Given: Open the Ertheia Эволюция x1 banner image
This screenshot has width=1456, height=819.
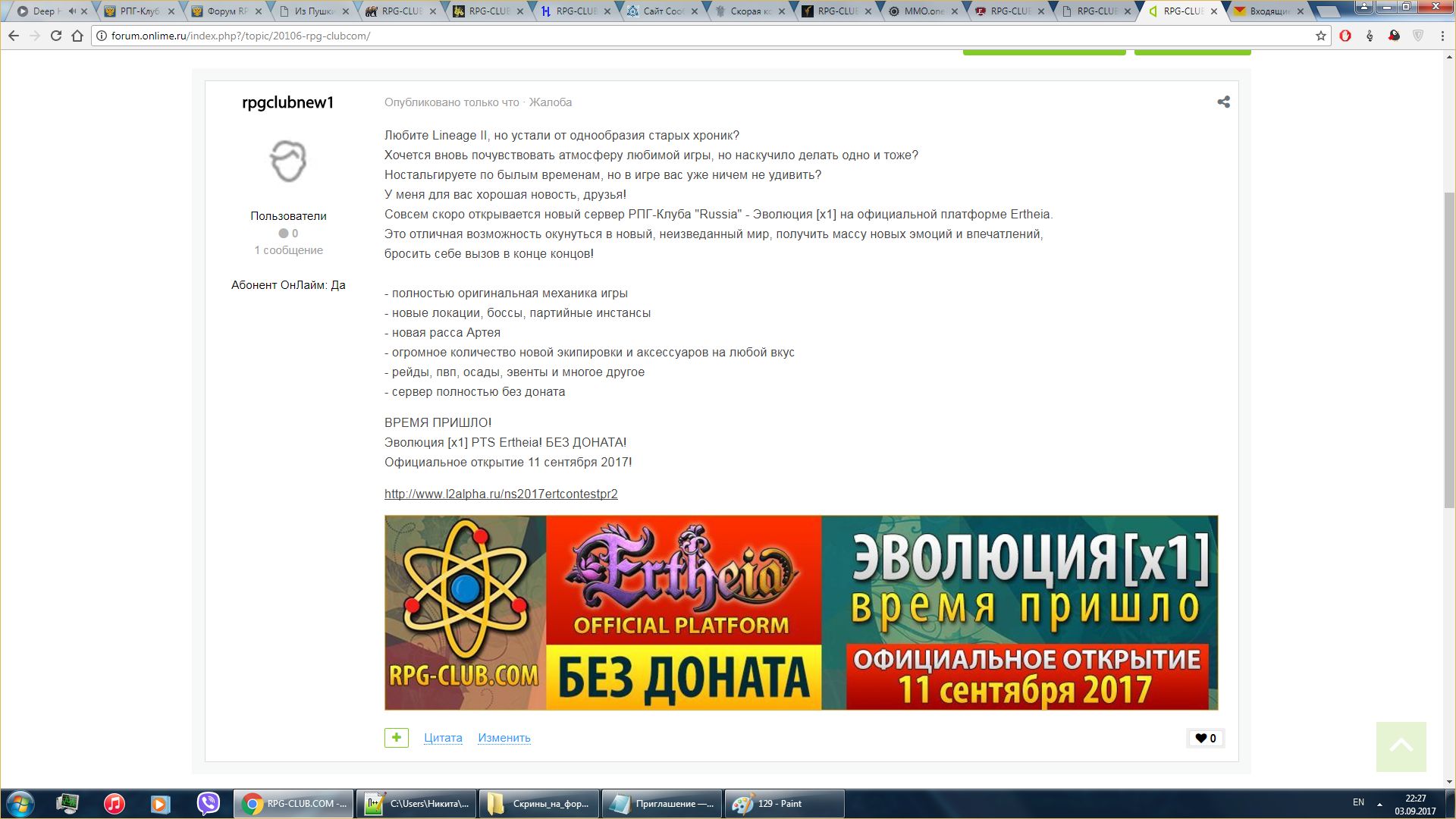Looking at the screenshot, I should pyautogui.click(x=801, y=613).
